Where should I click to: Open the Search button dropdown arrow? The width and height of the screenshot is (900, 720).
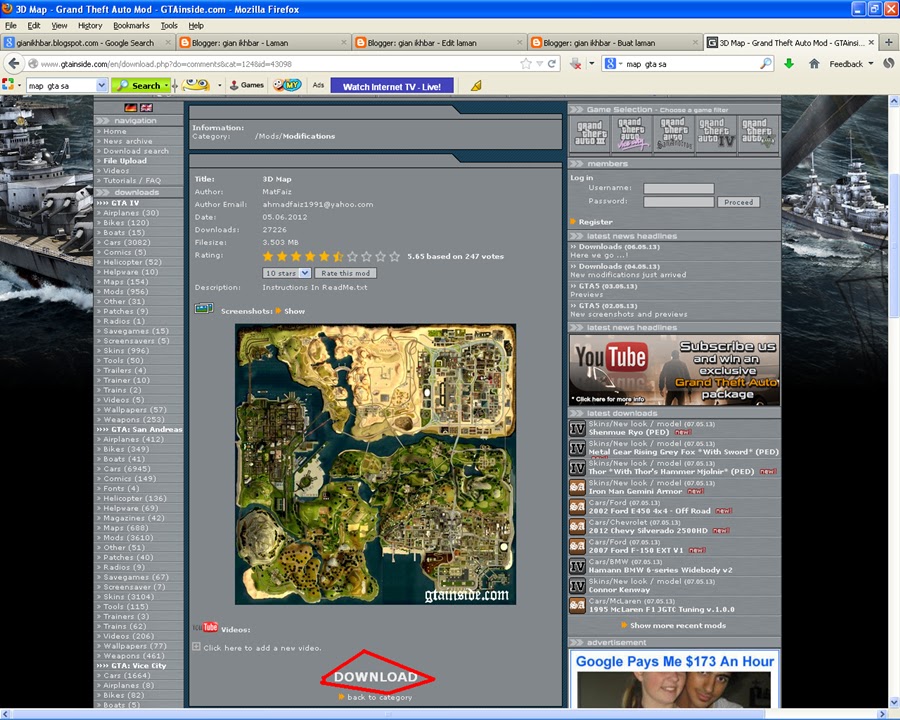tap(166, 86)
